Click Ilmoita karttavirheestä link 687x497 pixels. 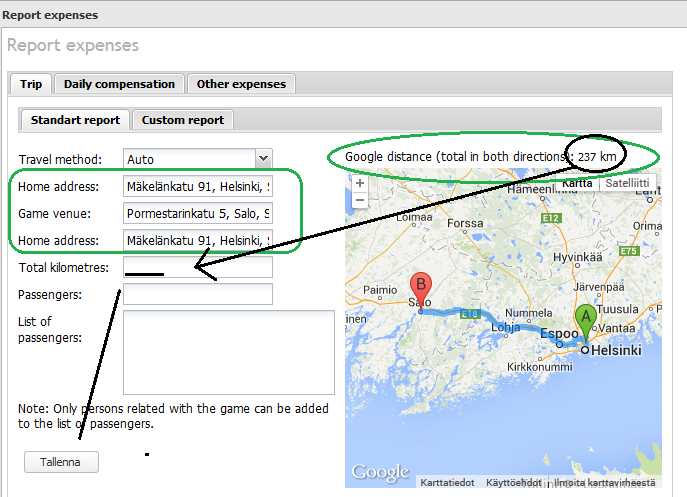coord(605,483)
